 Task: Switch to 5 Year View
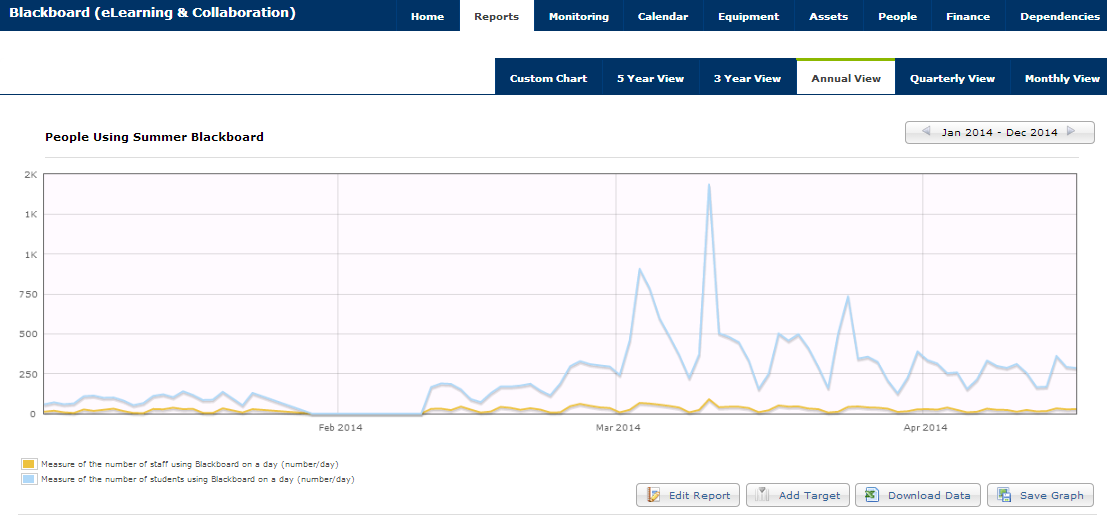[x=650, y=78]
